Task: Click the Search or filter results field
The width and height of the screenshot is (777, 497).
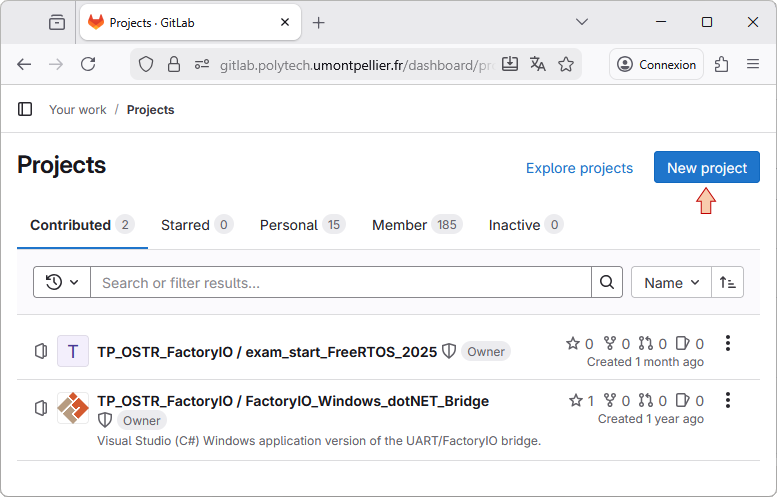Action: pos(340,283)
